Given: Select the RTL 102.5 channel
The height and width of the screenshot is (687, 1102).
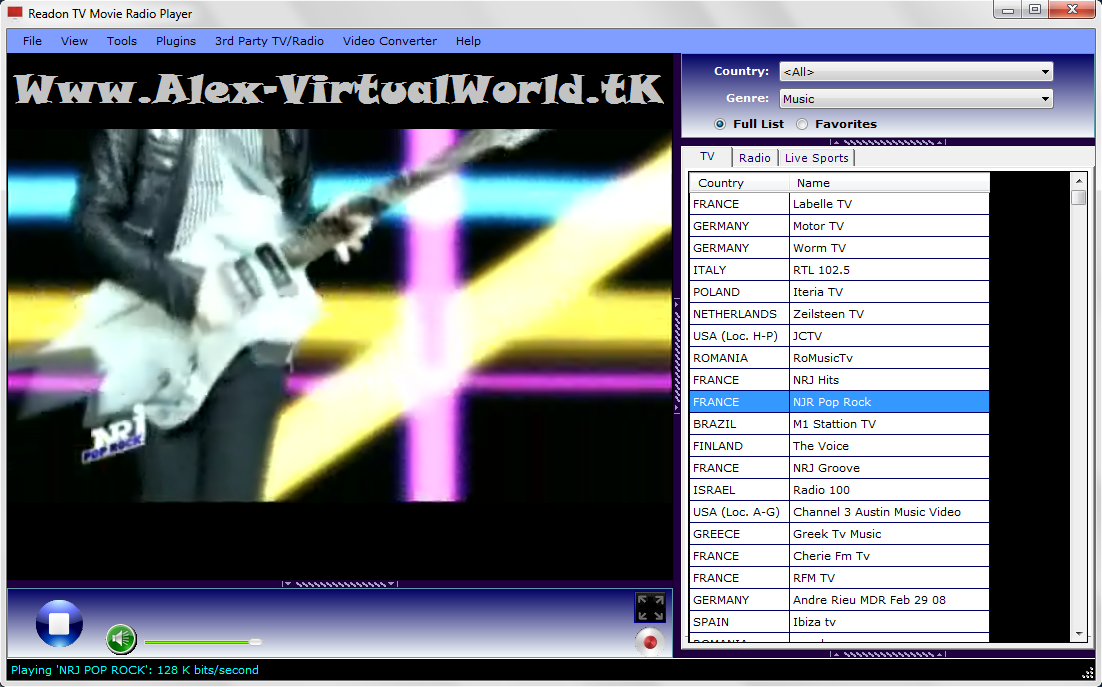Looking at the screenshot, I should (x=889, y=270).
